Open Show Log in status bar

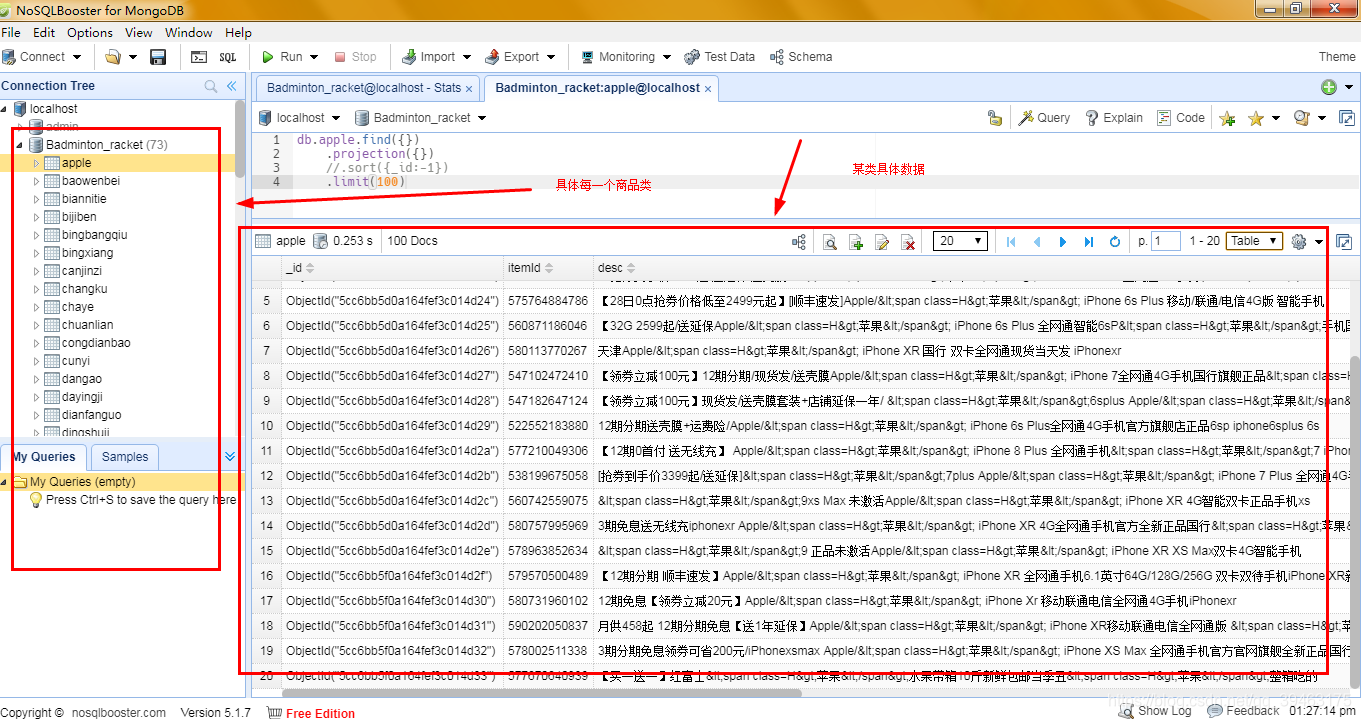tap(1155, 711)
